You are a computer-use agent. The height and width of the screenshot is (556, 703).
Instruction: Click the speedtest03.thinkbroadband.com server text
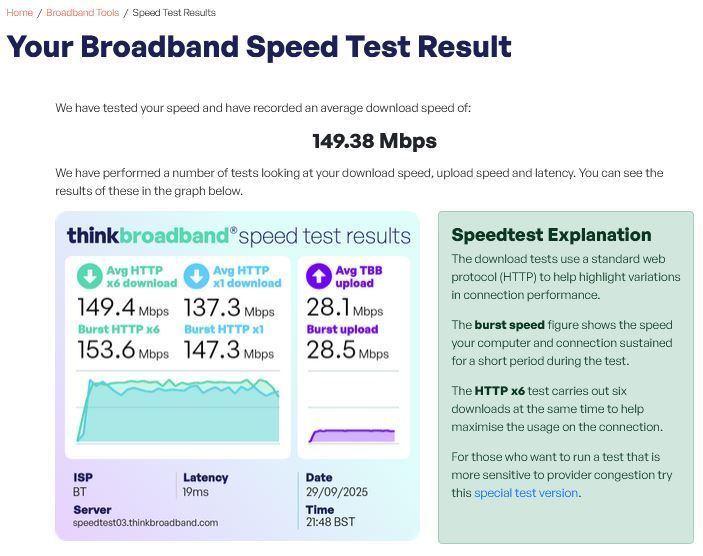(145, 523)
